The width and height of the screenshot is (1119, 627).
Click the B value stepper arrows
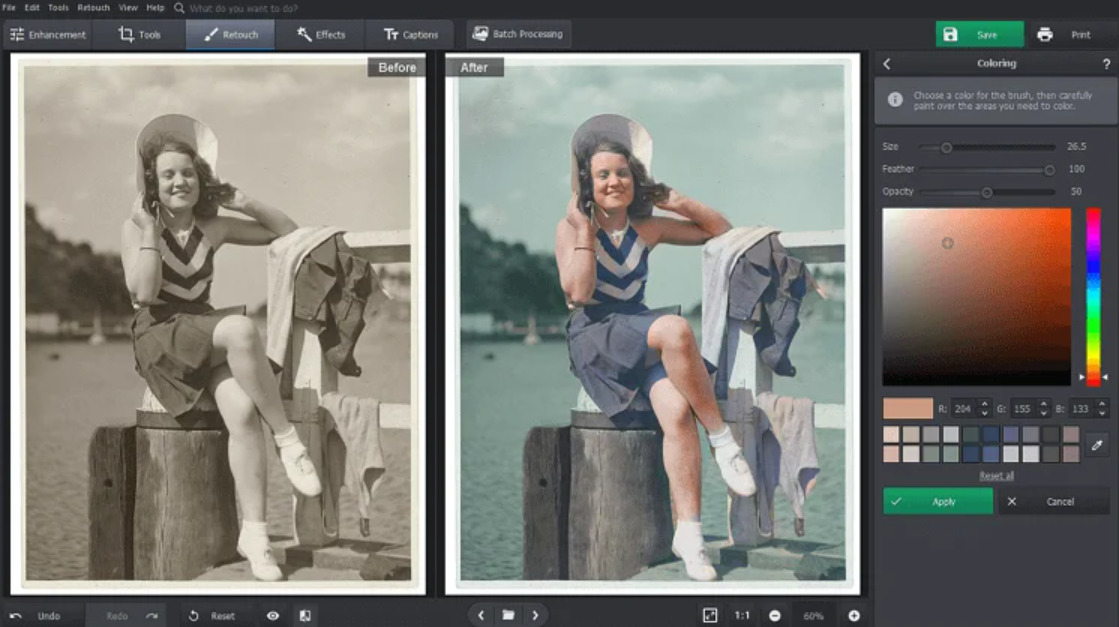pyautogui.click(x=1102, y=408)
